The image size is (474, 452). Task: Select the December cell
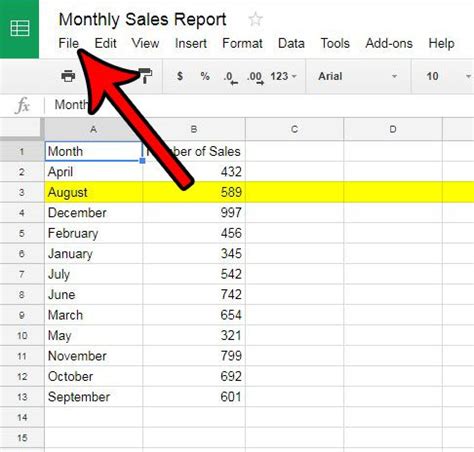94,213
